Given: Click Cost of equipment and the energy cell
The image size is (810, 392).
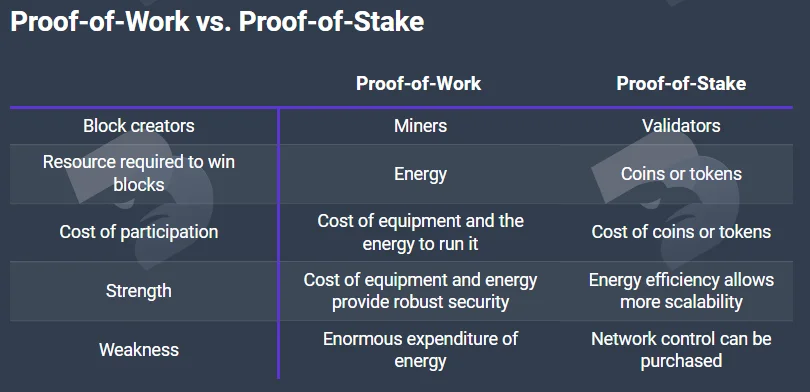Looking at the screenshot, I should (x=420, y=232).
